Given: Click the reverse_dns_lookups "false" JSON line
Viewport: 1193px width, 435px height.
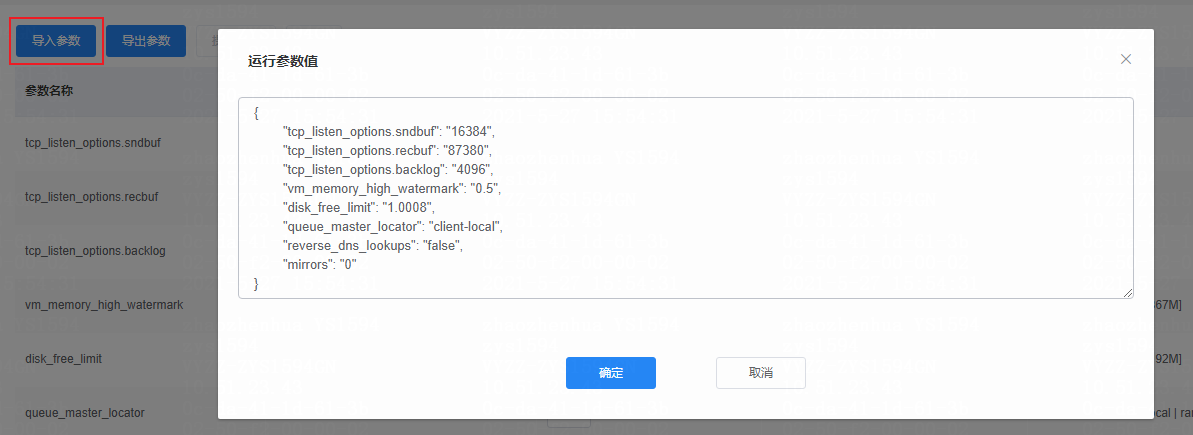Looking at the screenshot, I should click(372, 246).
